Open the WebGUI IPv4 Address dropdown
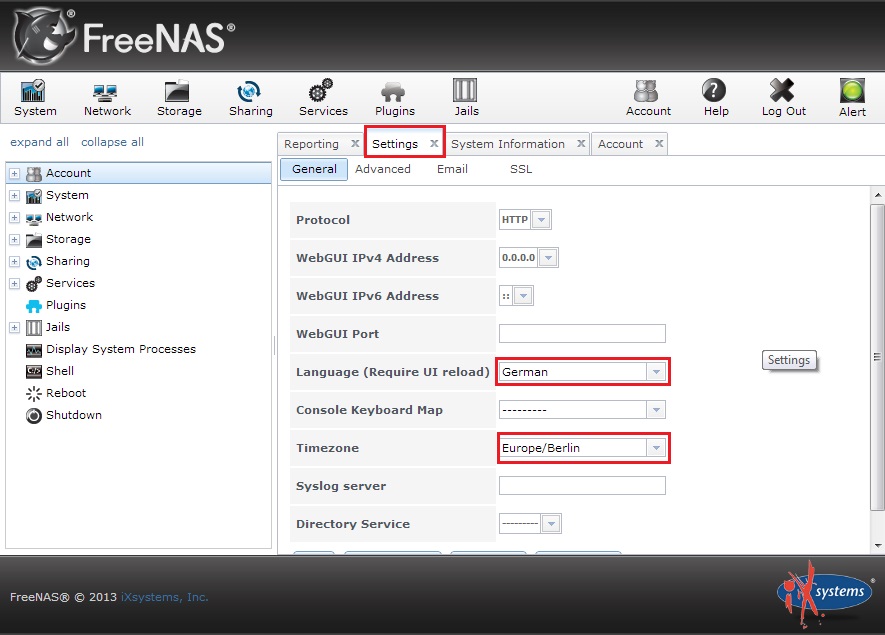Viewport: 885px width, 635px height. tap(548, 258)
